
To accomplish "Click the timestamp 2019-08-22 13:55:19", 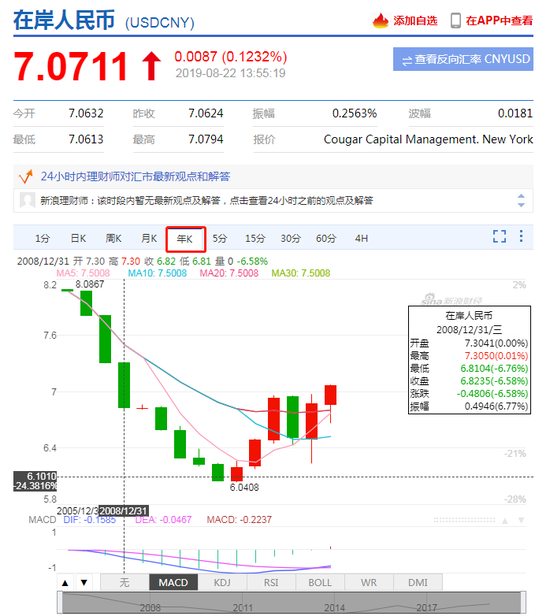I will pos(231,73).
